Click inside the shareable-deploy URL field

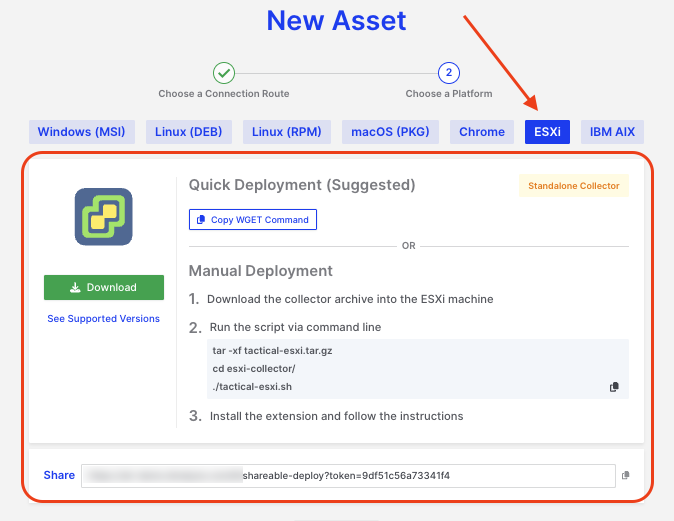pyautogui.click(x=347, y=475)
